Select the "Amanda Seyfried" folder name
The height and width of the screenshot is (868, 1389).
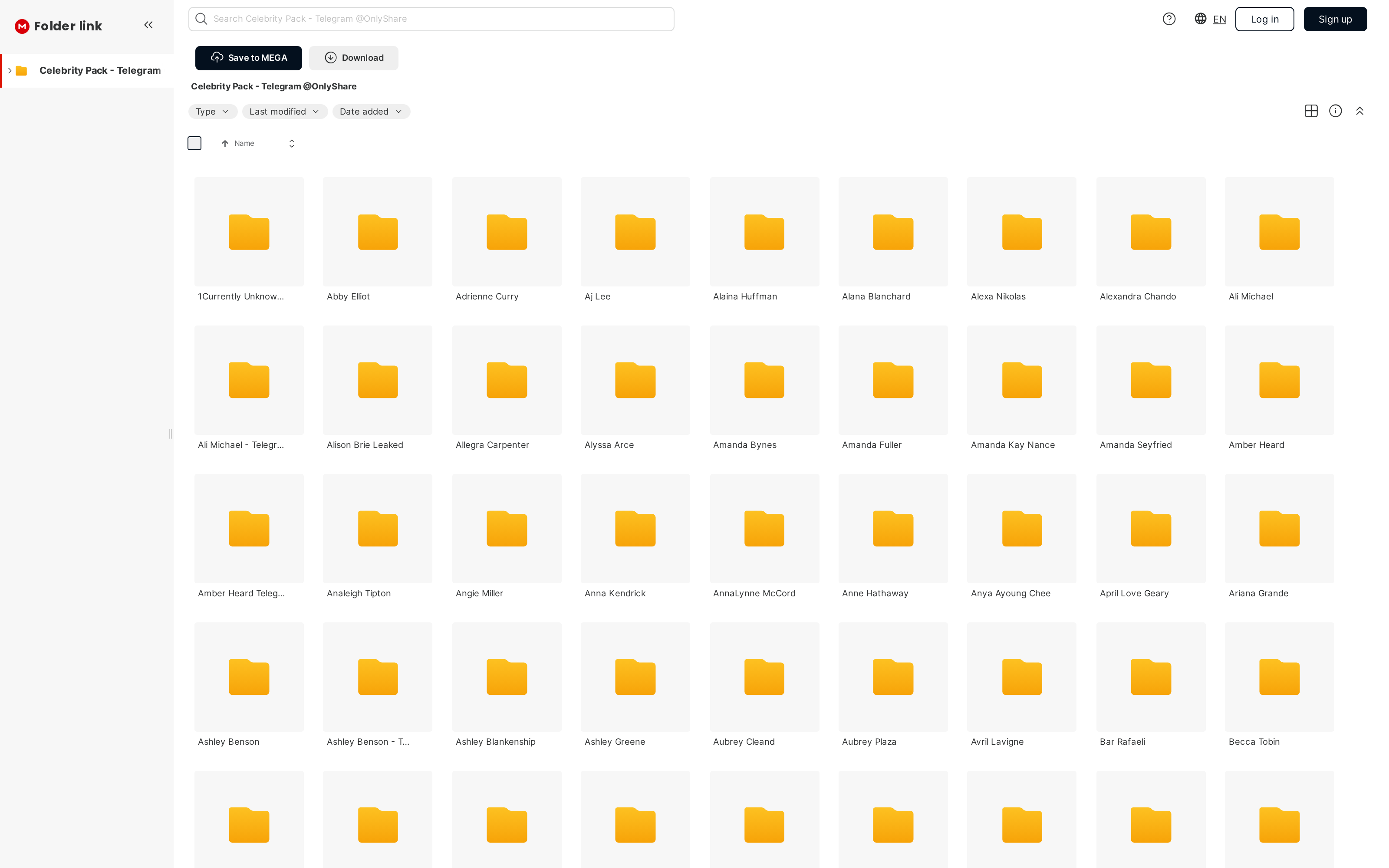tap(1136, 445)
